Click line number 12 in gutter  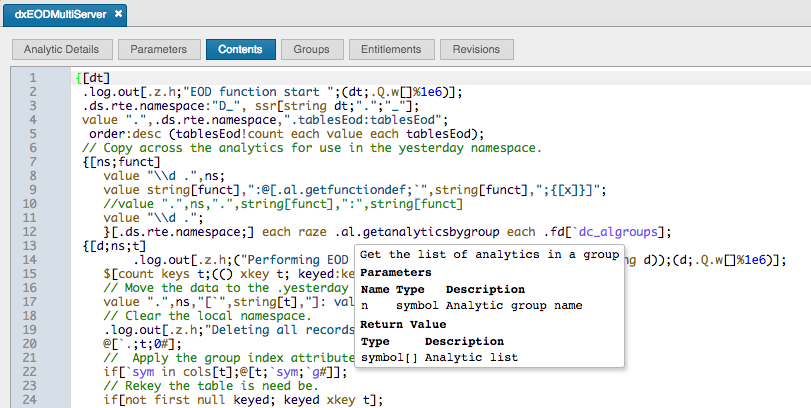tap(29, 232)
